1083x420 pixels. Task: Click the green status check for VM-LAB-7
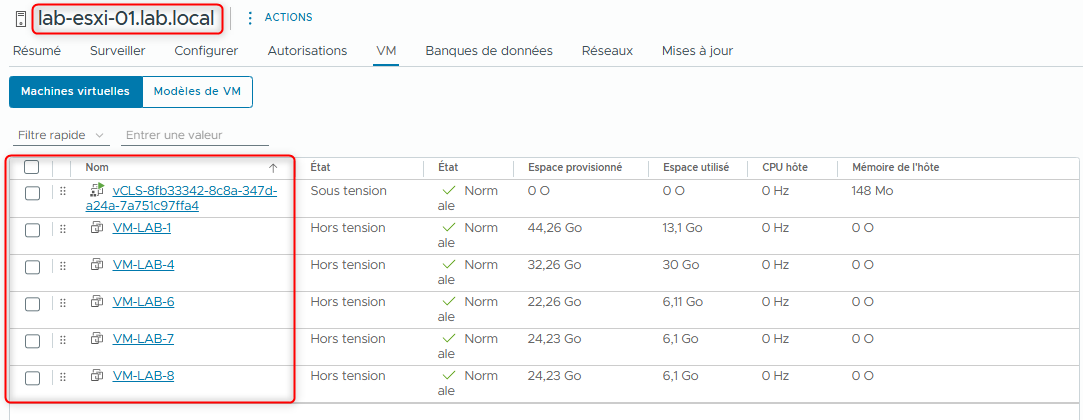pos(449,338)
